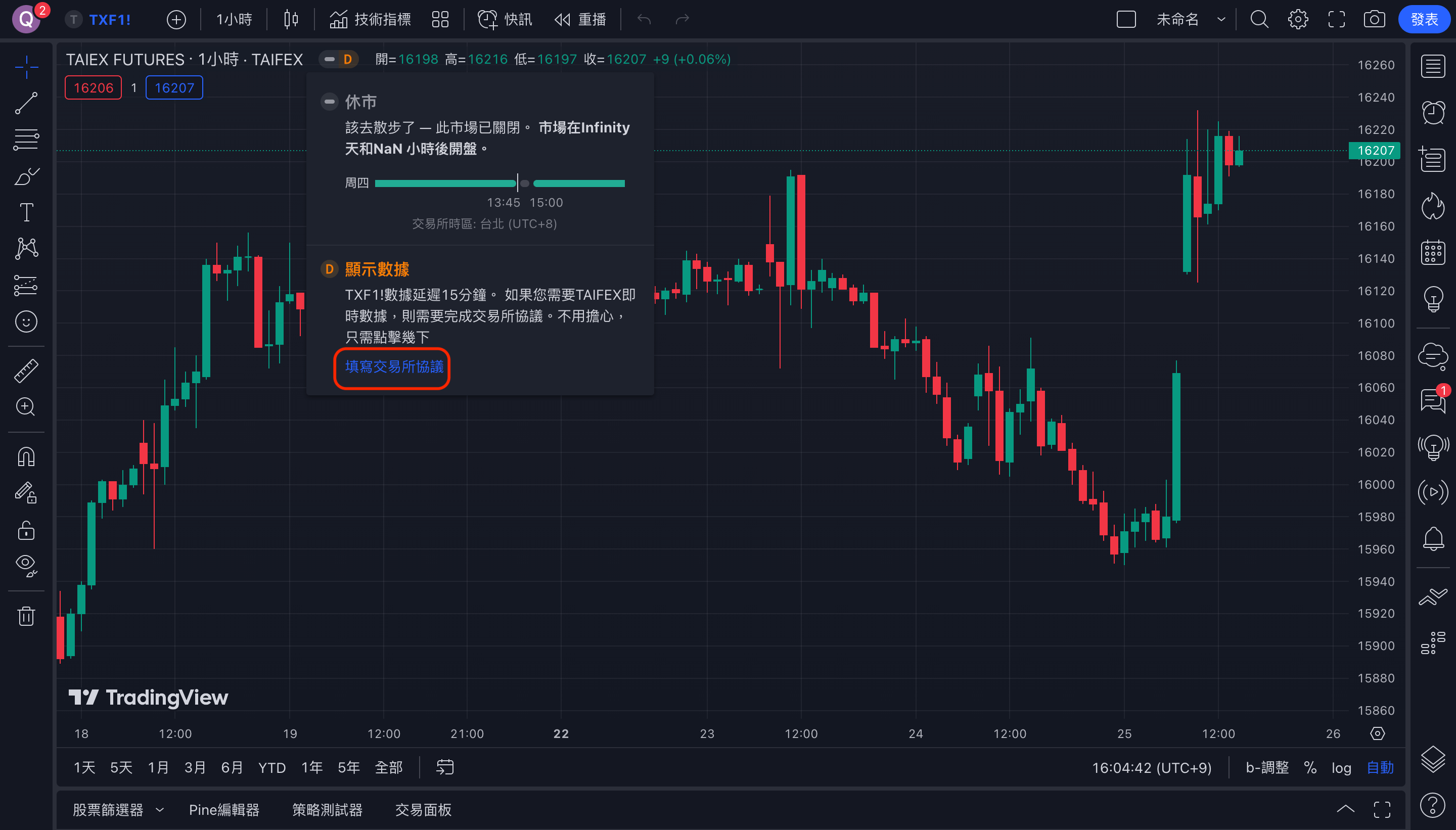1456x830 pixels.
Task: Open the prediction and measurement tools
Action: pos(26,285)
